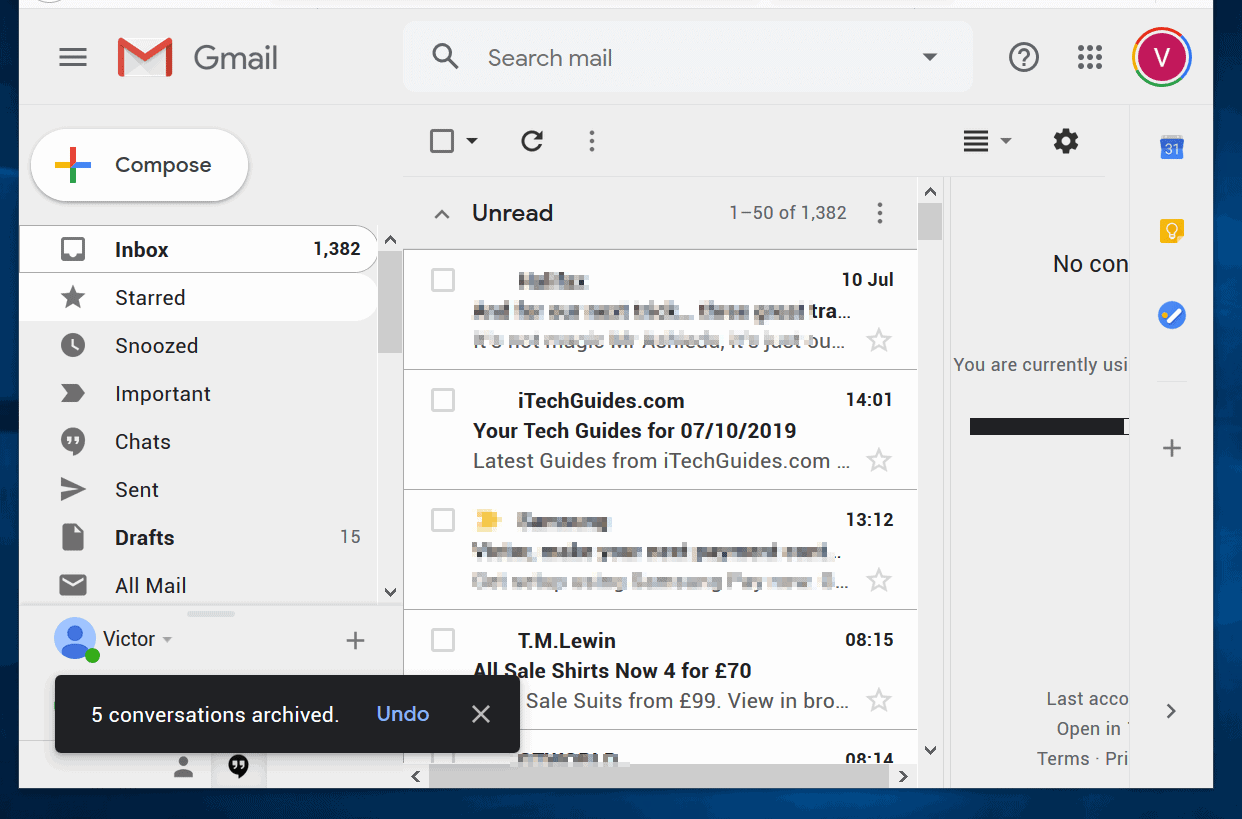Open search options dropdown in search bar
This screenshot has width=1242, height=819.
[x=929, y=57]
